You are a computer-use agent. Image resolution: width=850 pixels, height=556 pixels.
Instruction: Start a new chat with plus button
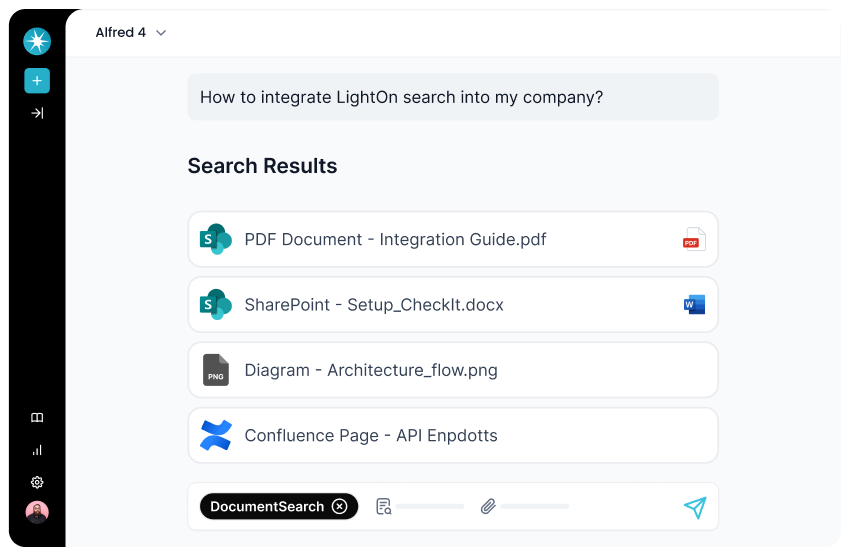37,81
